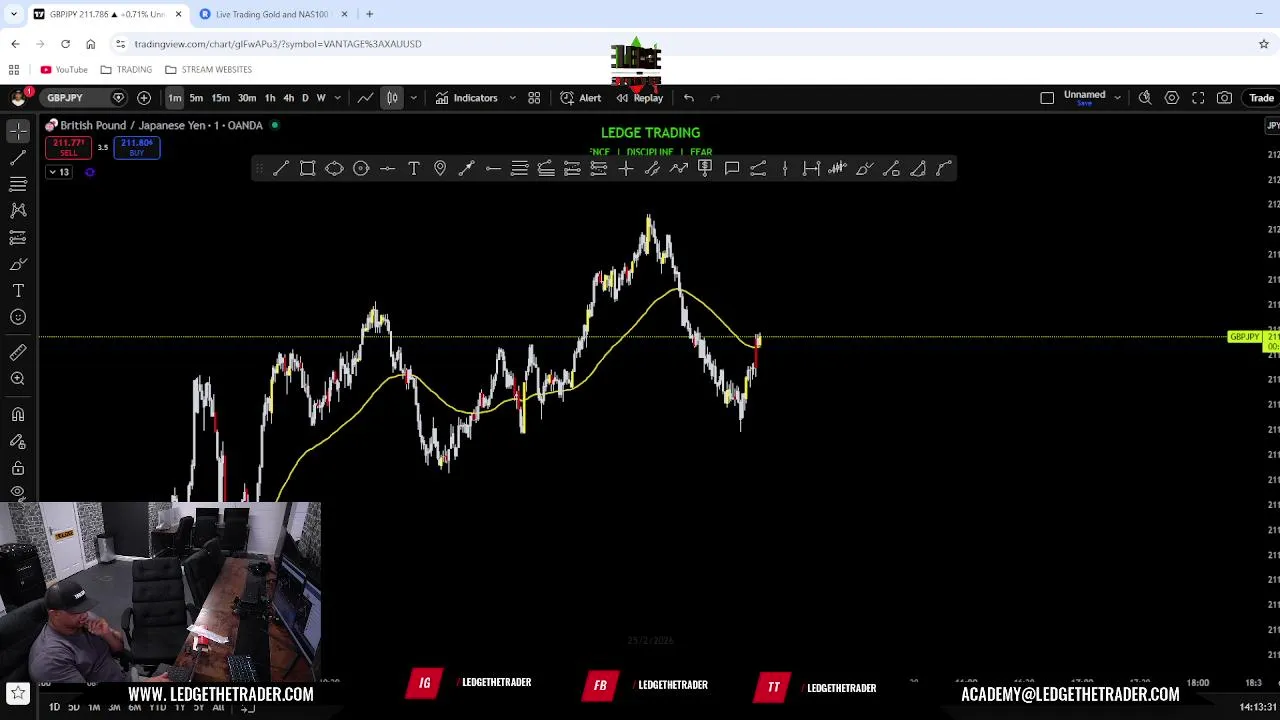Toggle stay in drawing mode
The width and height of the screenshot is (1280, 720).
(x=18, y=441)
